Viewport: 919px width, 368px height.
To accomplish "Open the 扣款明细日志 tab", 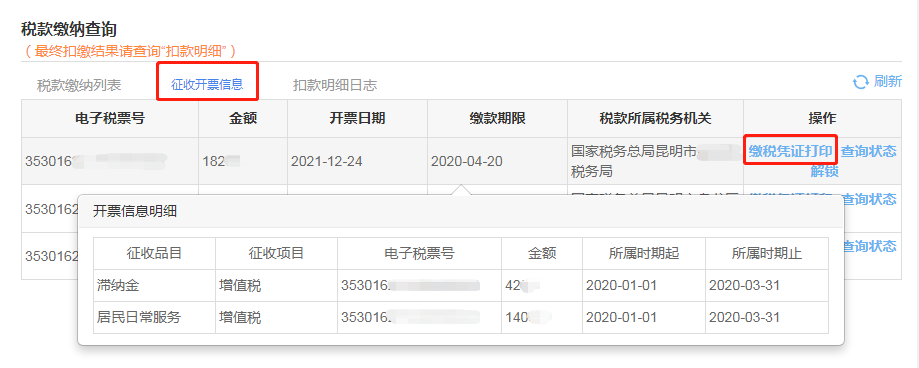I will click(335, 86).
